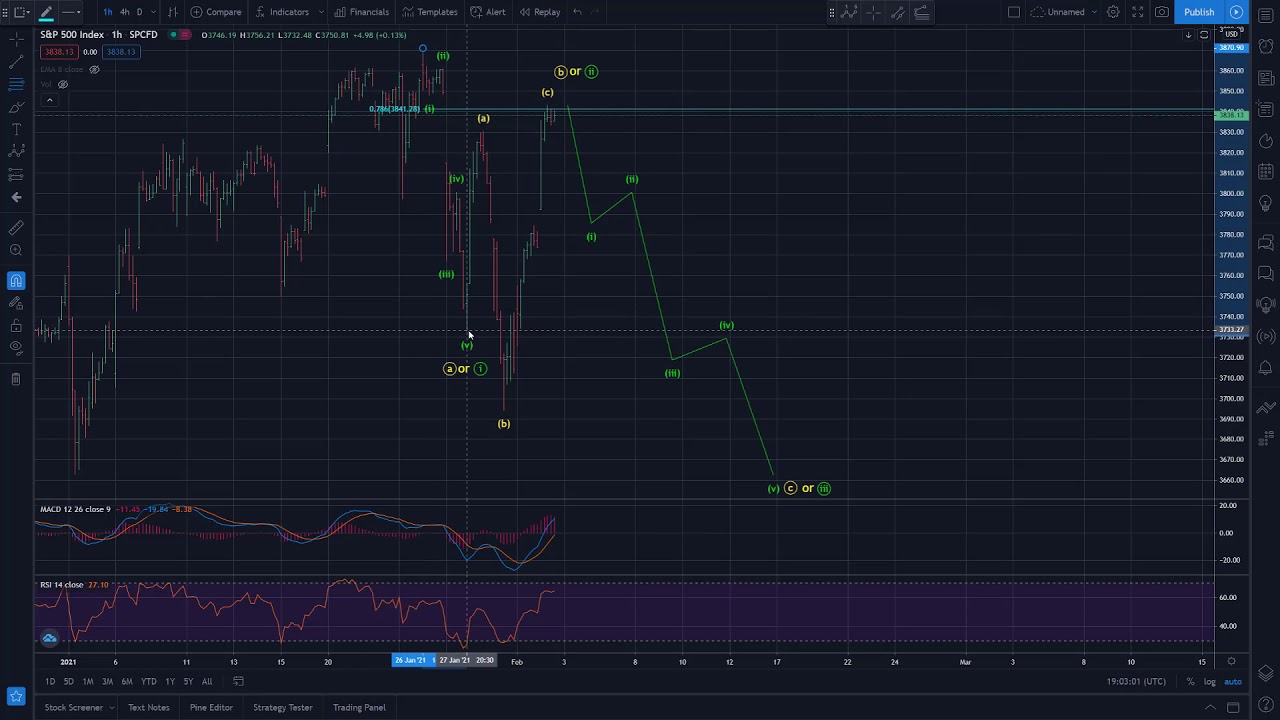Toggle hide all drawings eye
The image size is (1280, 720).
tap(16, 348)
